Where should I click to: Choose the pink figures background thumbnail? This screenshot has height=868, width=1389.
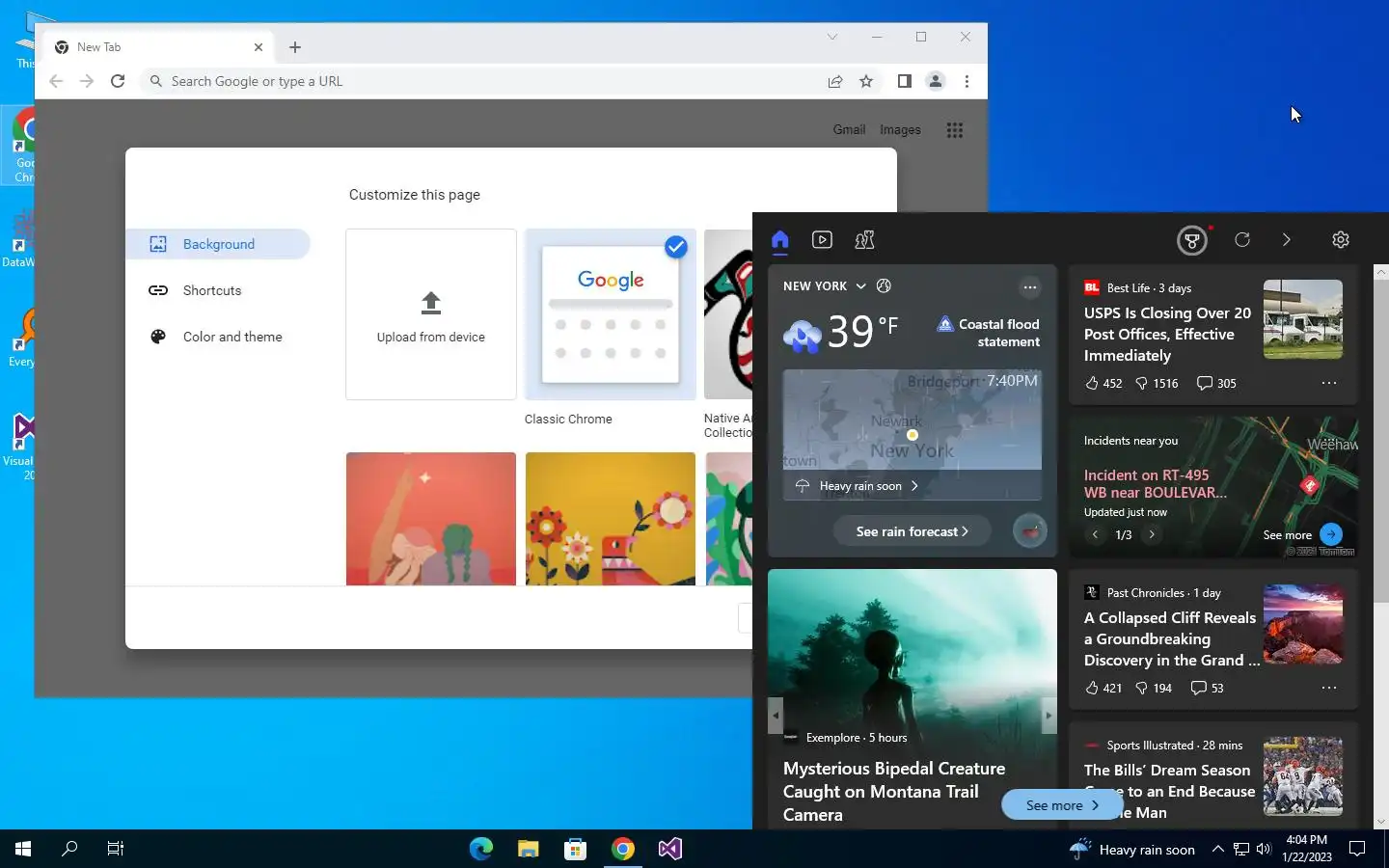431,519
